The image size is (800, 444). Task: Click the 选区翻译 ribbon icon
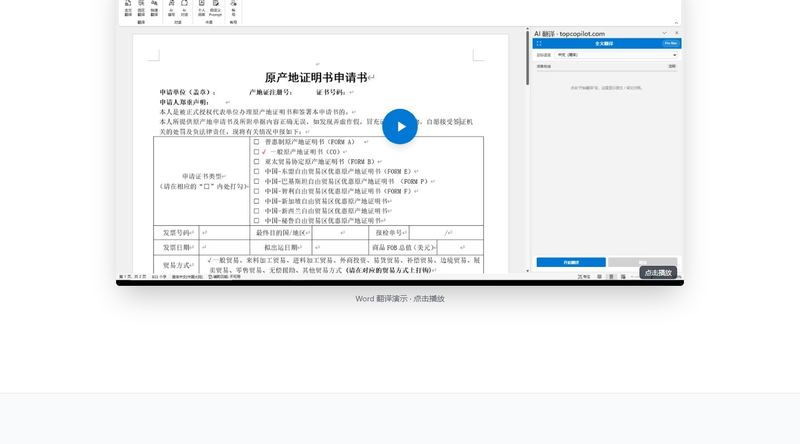141,8
